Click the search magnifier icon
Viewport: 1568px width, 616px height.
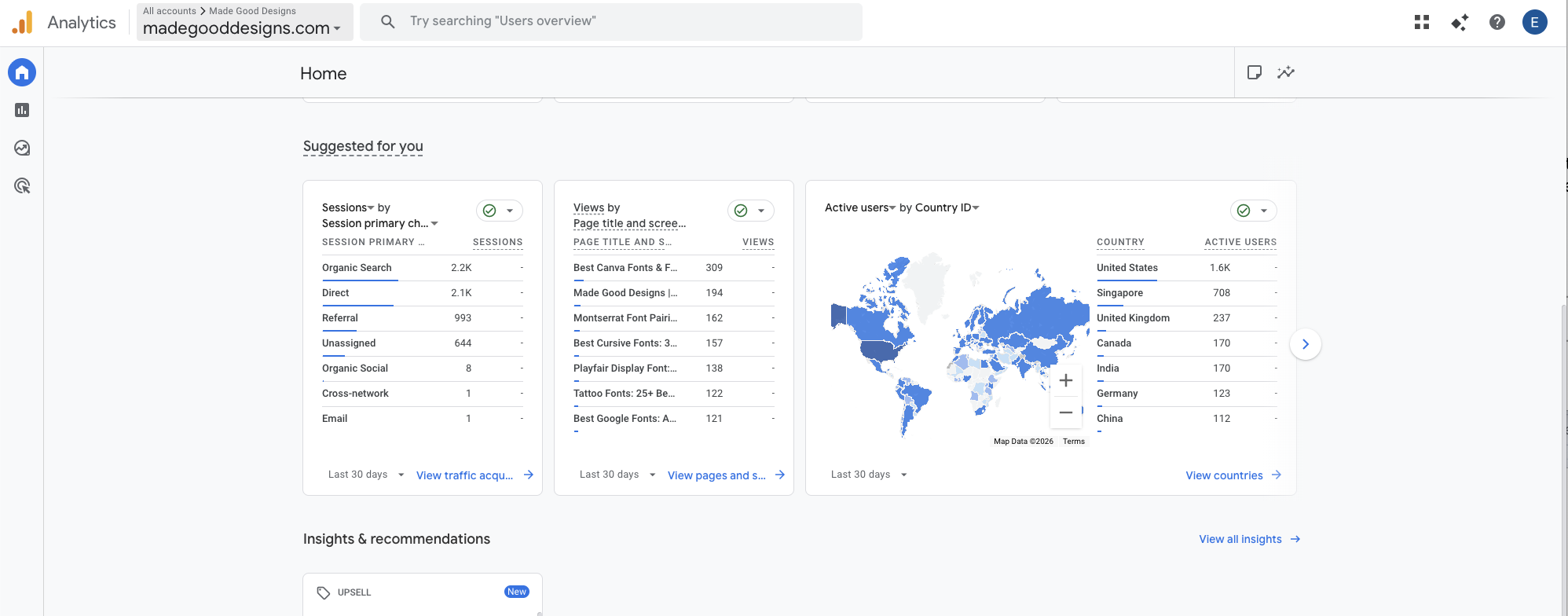click(x=387, y=21)
